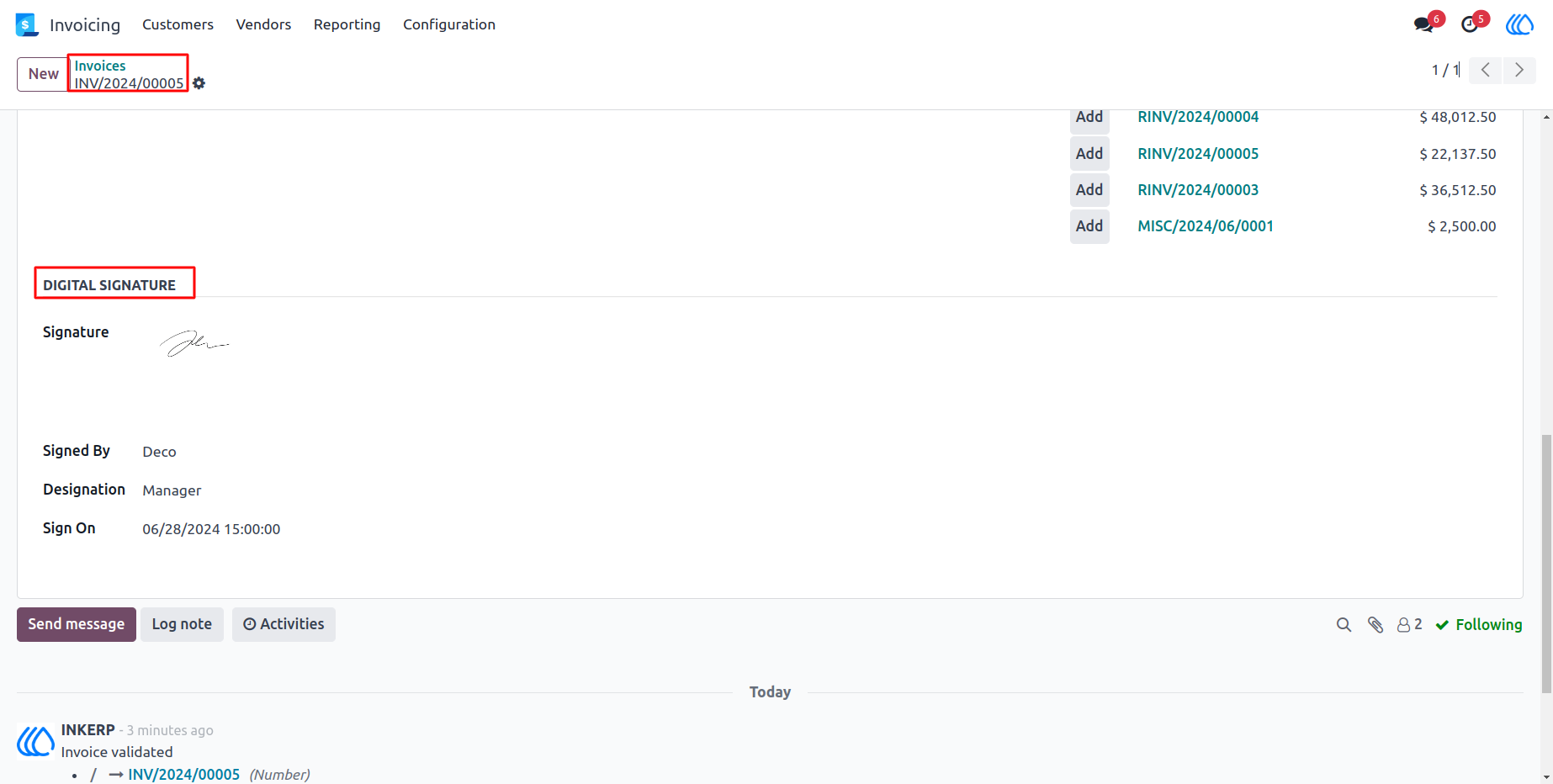Click the amount $ 2,500.00
This screenshot has height=784, width=1553.
point(1462,226)
